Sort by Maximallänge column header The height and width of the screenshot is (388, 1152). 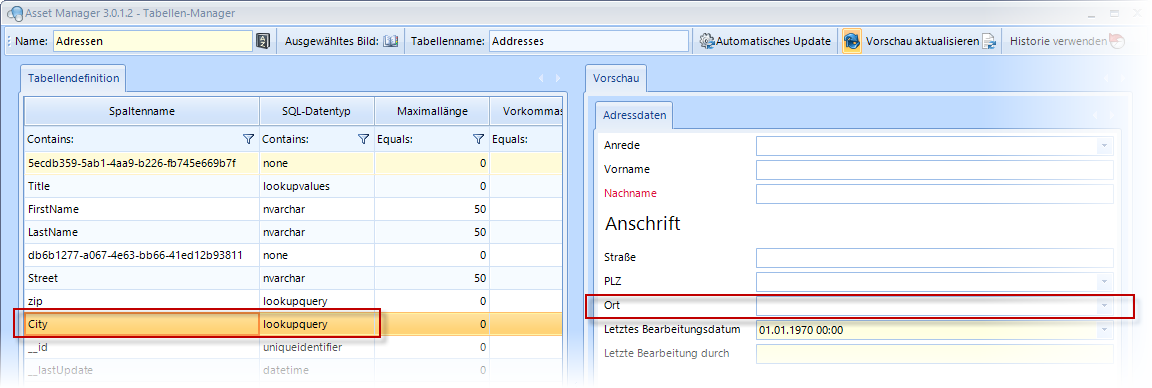coord(432,112)
